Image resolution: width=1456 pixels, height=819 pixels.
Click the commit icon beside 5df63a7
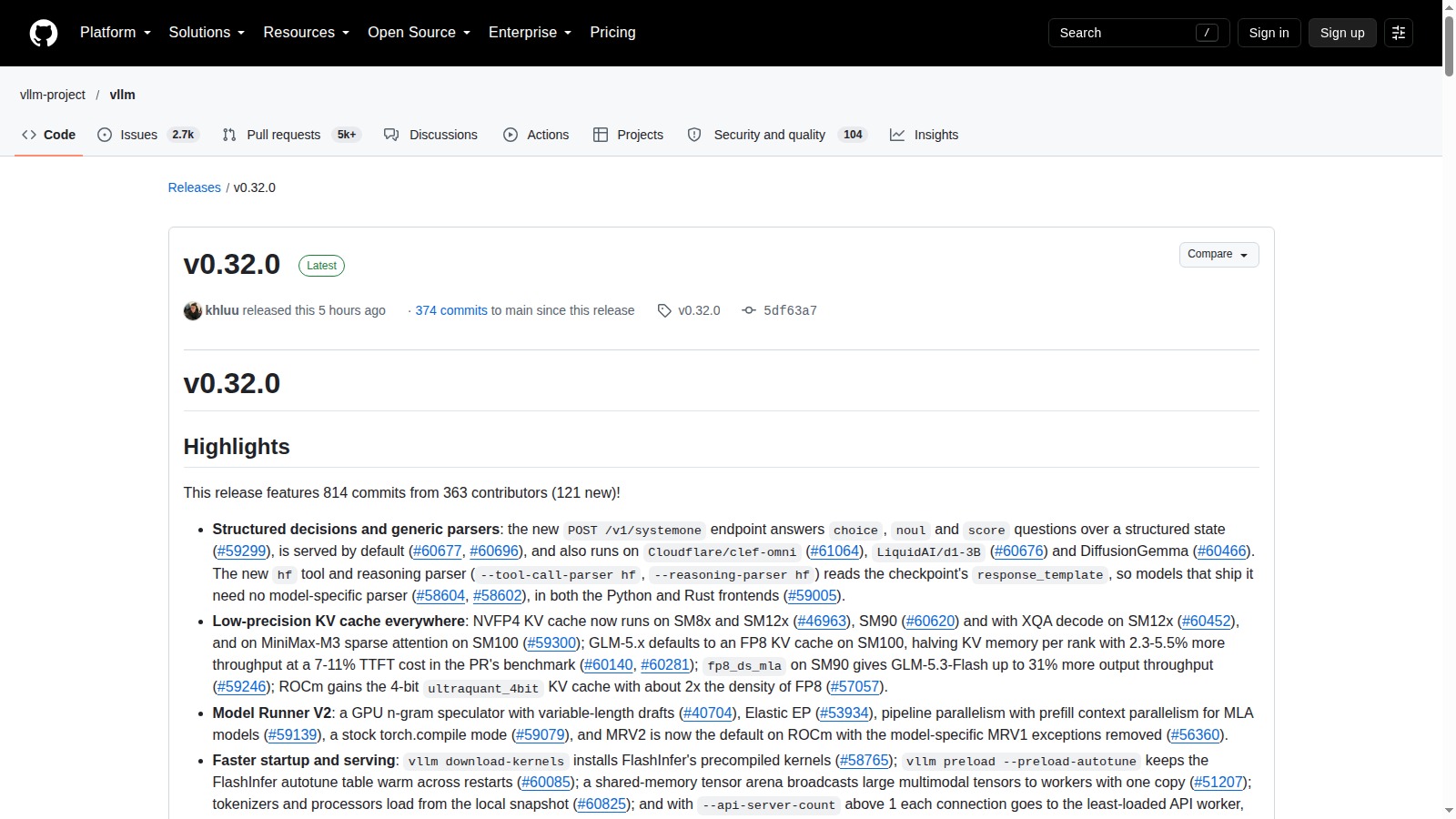point(749,310)
